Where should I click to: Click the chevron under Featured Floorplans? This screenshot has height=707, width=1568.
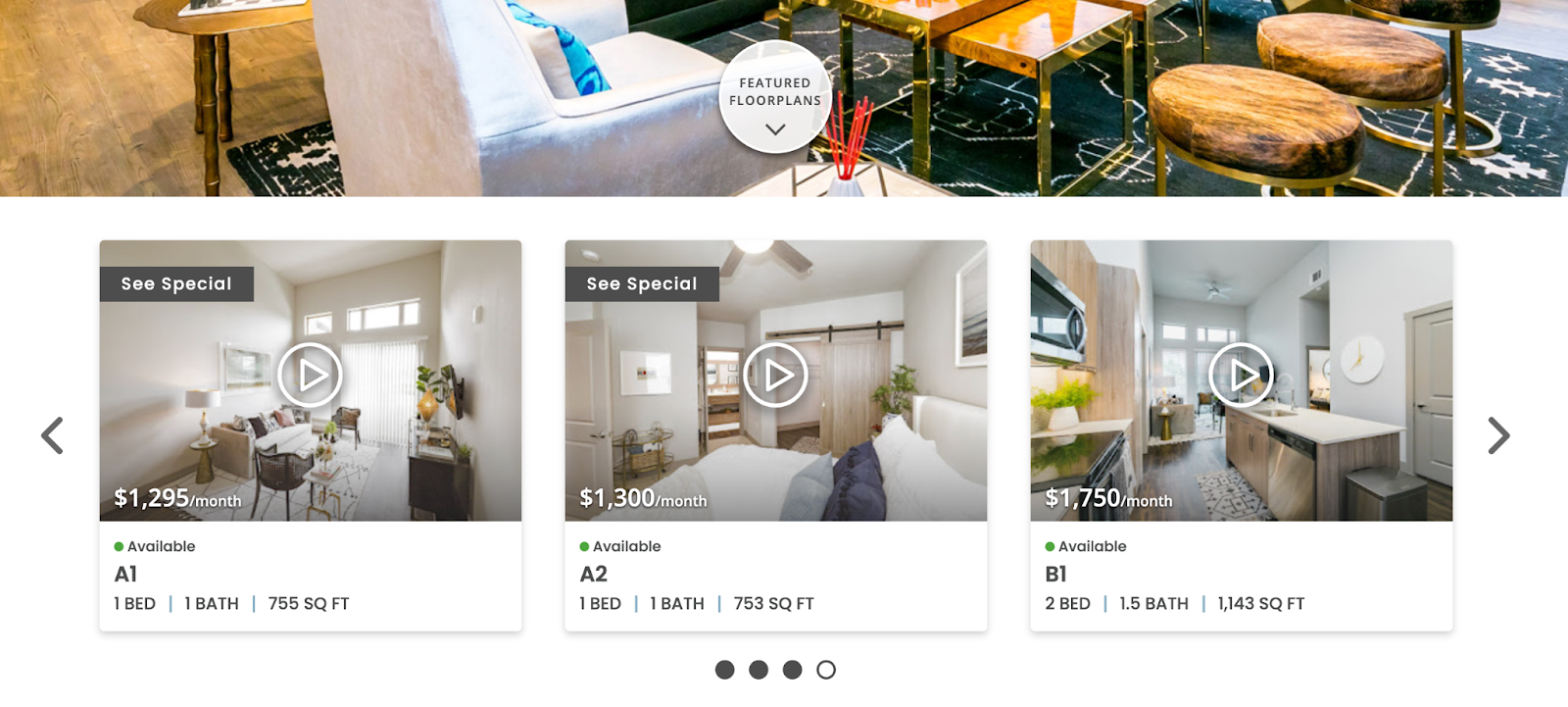(775, 129)
